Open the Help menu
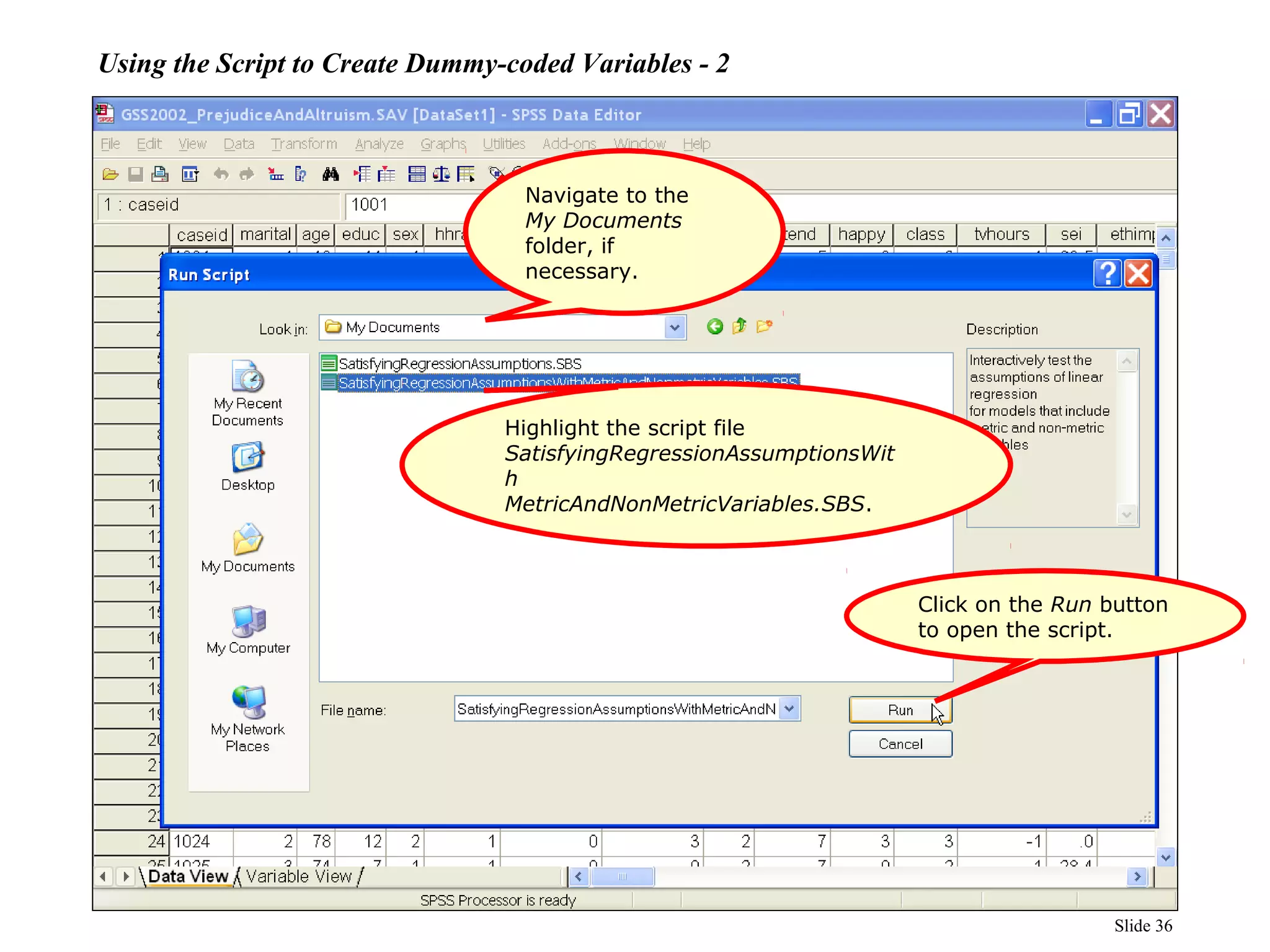1270x952 pixels. pos(696,144)
